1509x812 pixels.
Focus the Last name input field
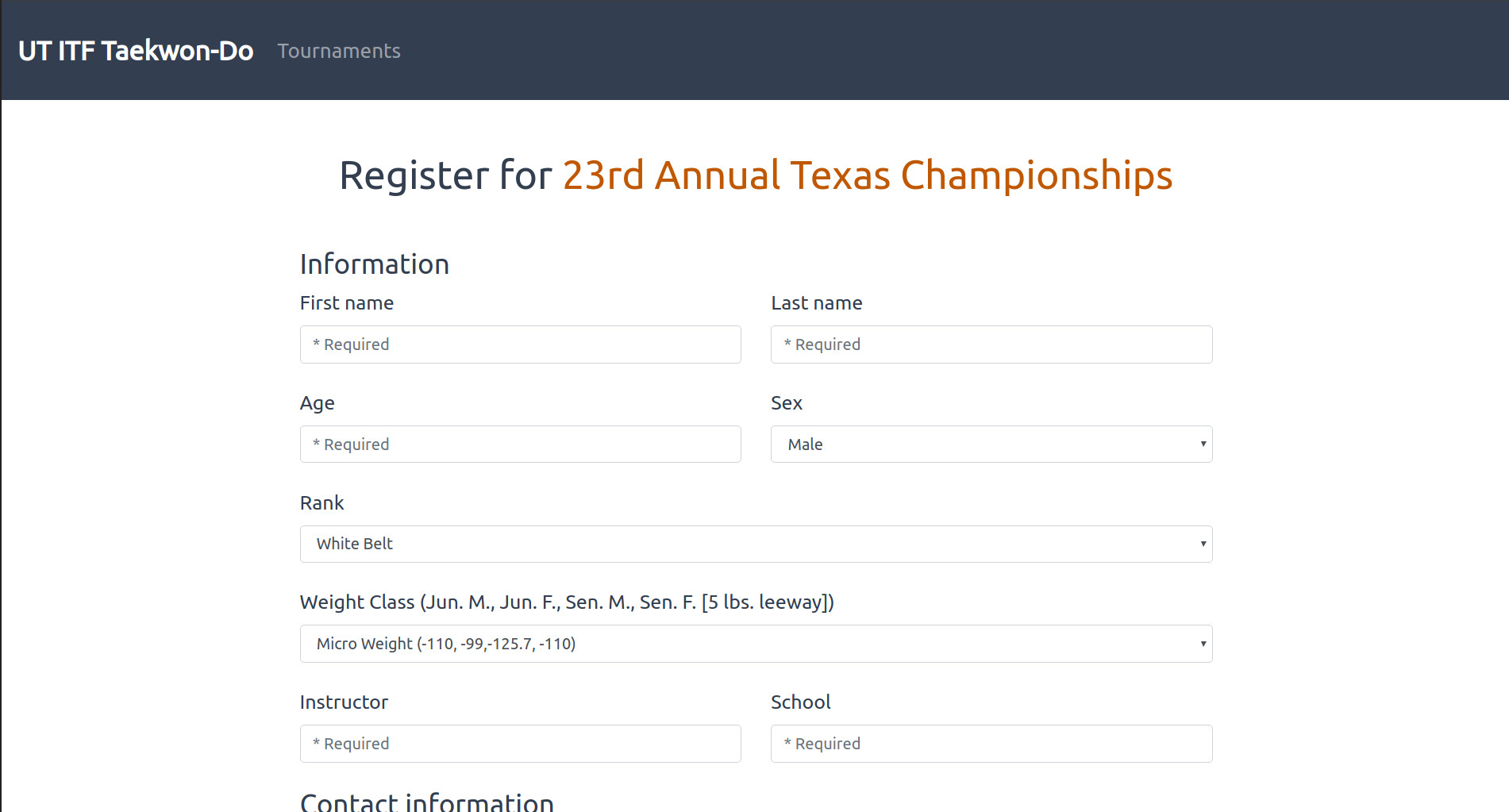point(991,344)
